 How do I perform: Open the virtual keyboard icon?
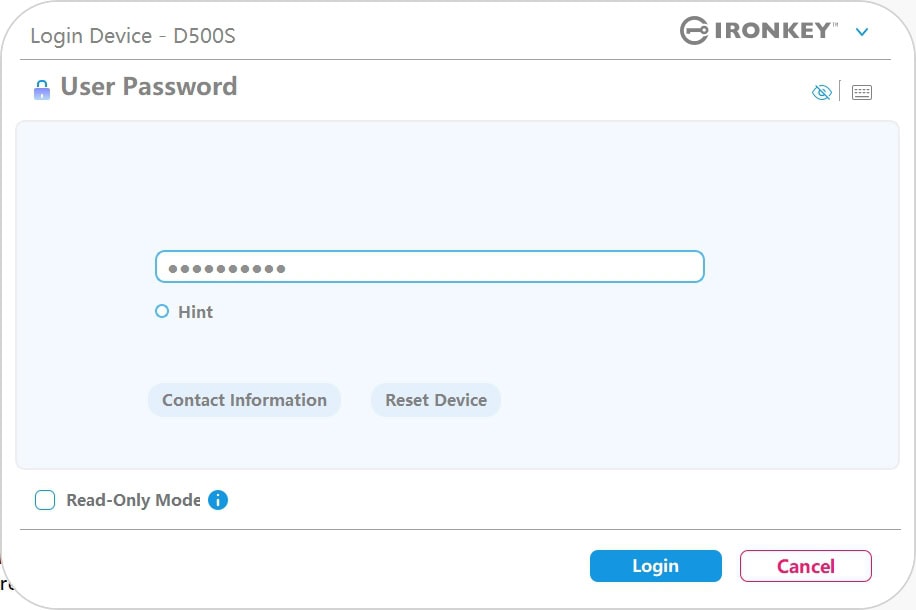click(x=862, y=92)
